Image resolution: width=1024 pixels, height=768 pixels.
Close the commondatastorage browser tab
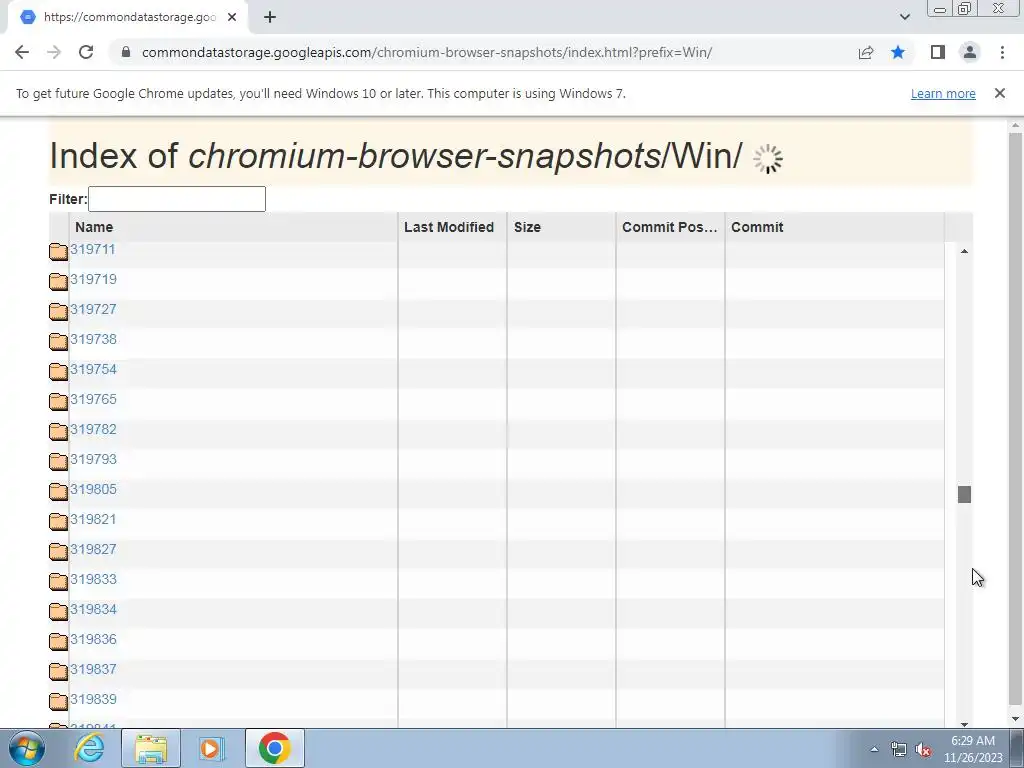pos(232,17)
